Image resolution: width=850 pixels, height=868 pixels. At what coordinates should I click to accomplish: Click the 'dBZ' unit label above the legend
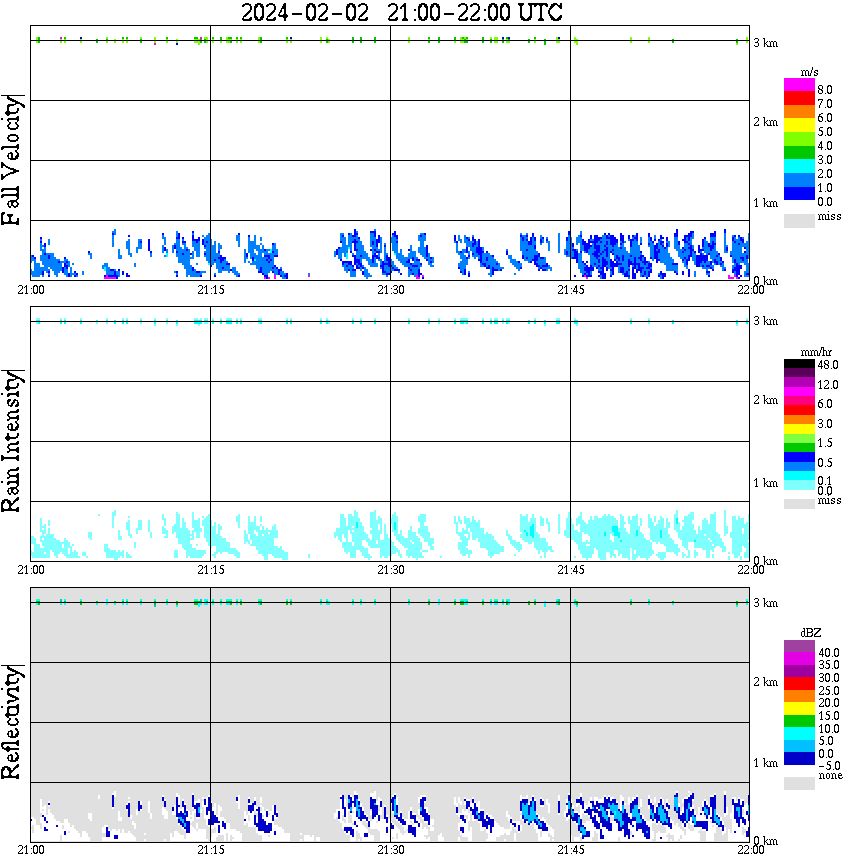811,633
